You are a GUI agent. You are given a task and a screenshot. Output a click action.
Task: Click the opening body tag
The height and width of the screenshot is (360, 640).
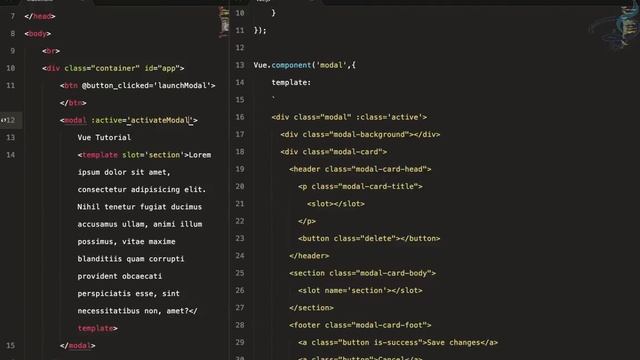tap(38, 34)
